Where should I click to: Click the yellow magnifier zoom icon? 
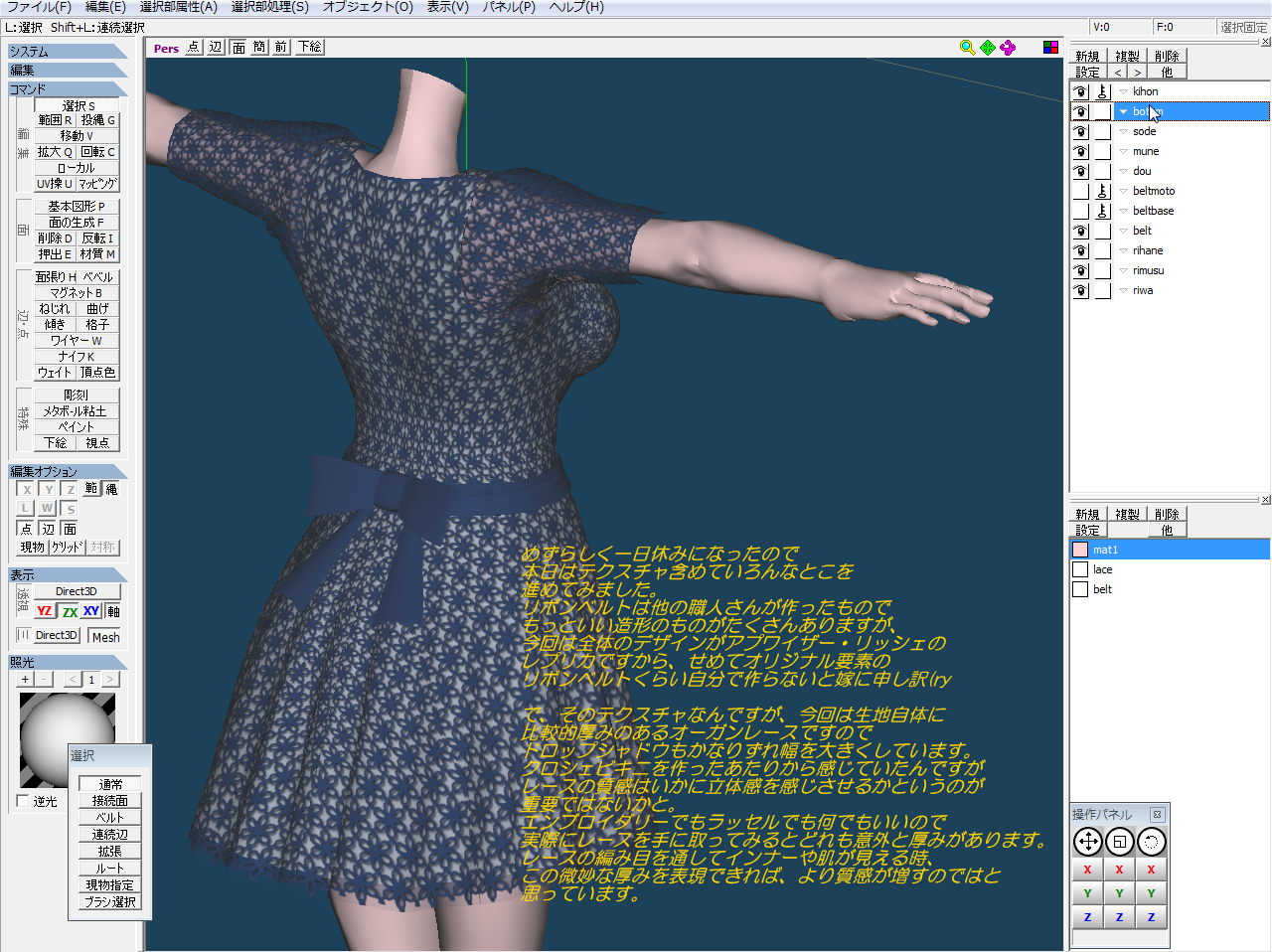click(x=967, y=48)
